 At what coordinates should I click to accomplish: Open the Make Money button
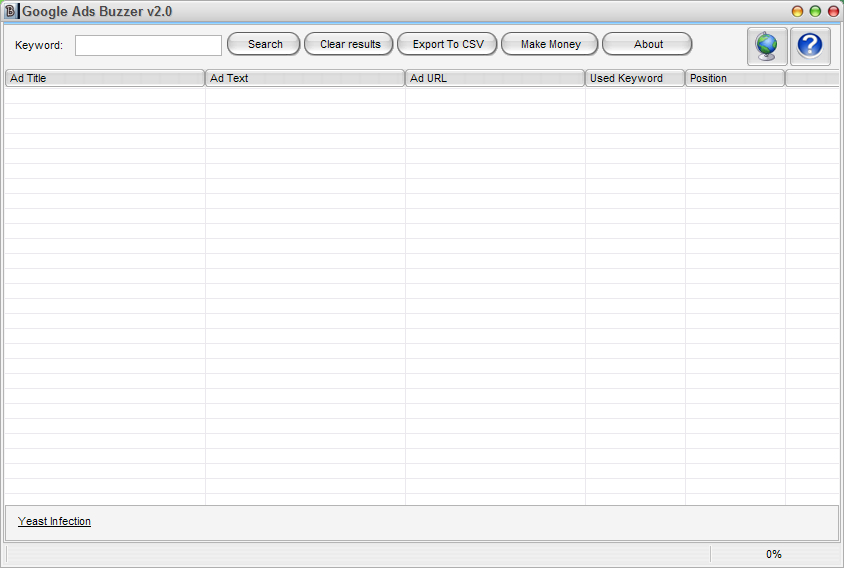pos(550,44)
